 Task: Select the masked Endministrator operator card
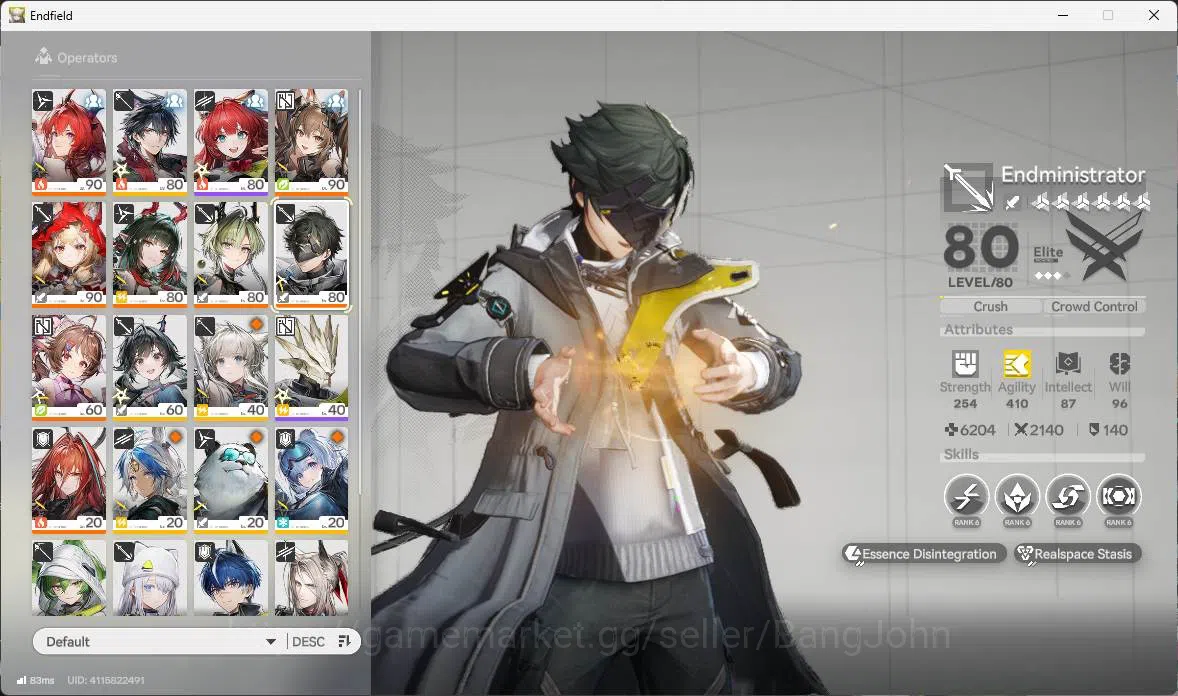[311, 255]
